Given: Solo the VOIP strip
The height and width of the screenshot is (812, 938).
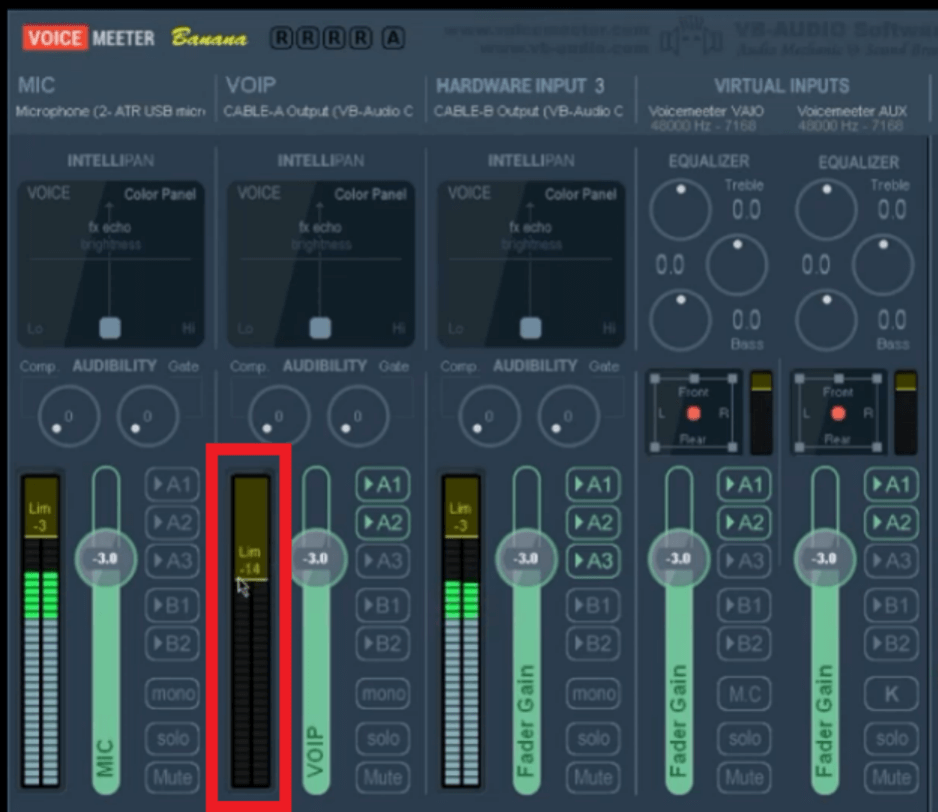Looking at the screenshot, I should [383, 738].
